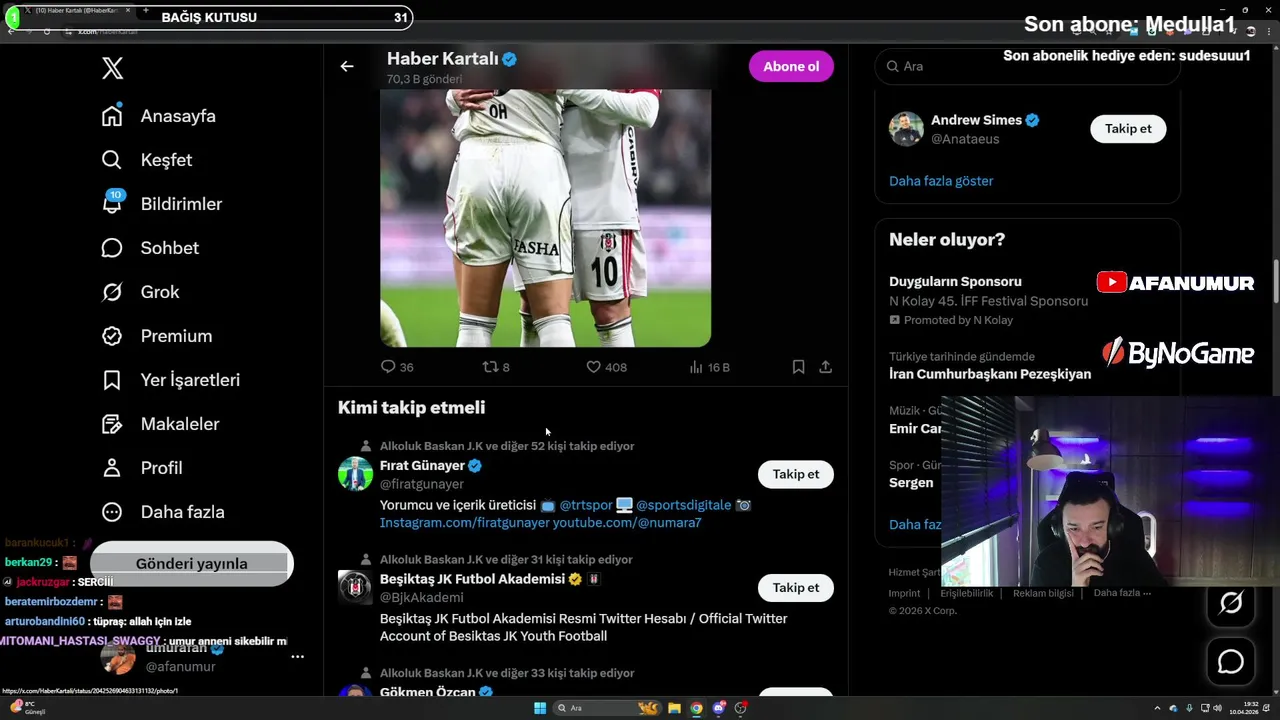Screen dimensions: 1280x720
Task: Open Discord from the taskbar
Action: pyautogui.click(x=718, y=708)
